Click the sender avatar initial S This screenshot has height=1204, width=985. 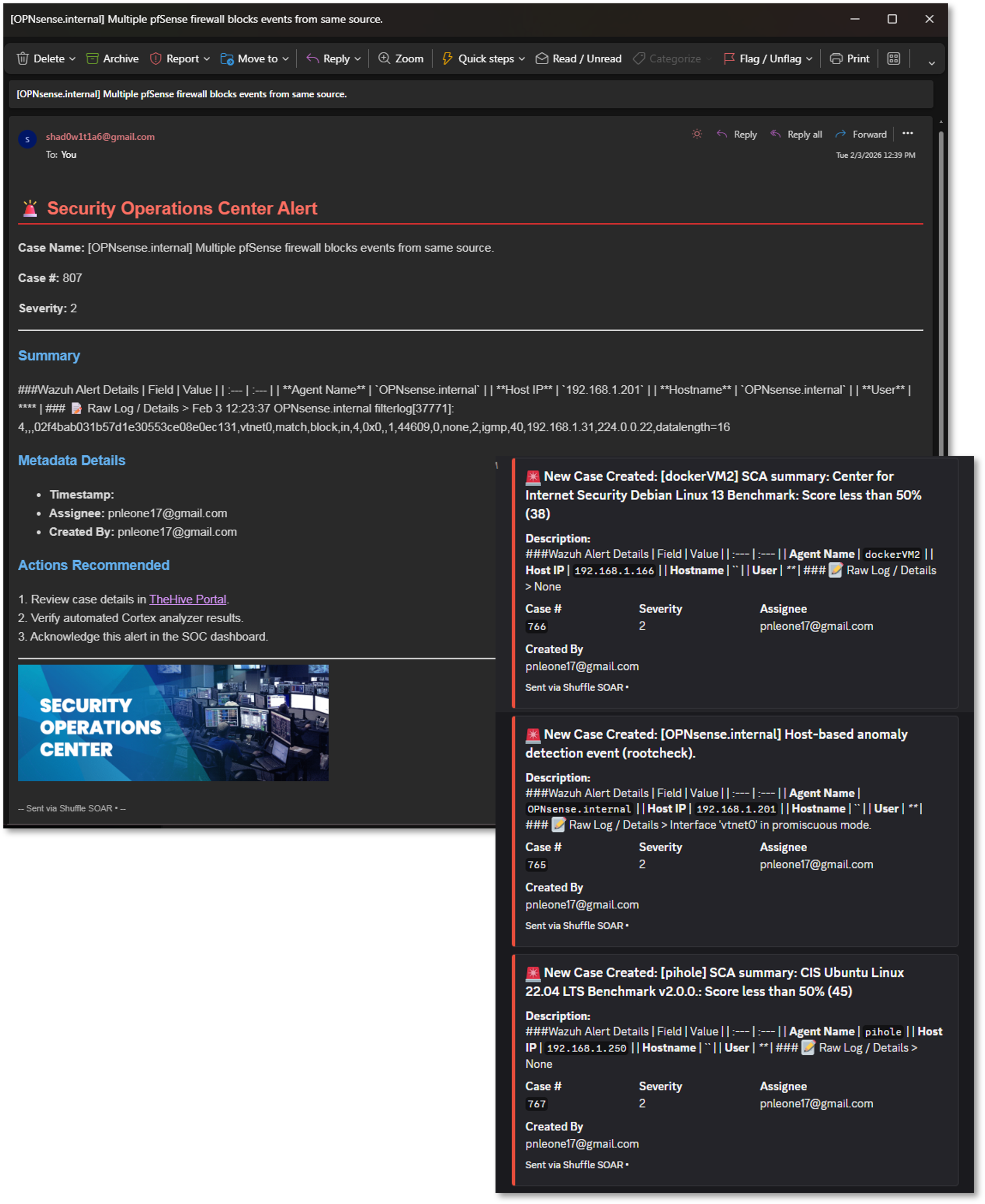27,139
